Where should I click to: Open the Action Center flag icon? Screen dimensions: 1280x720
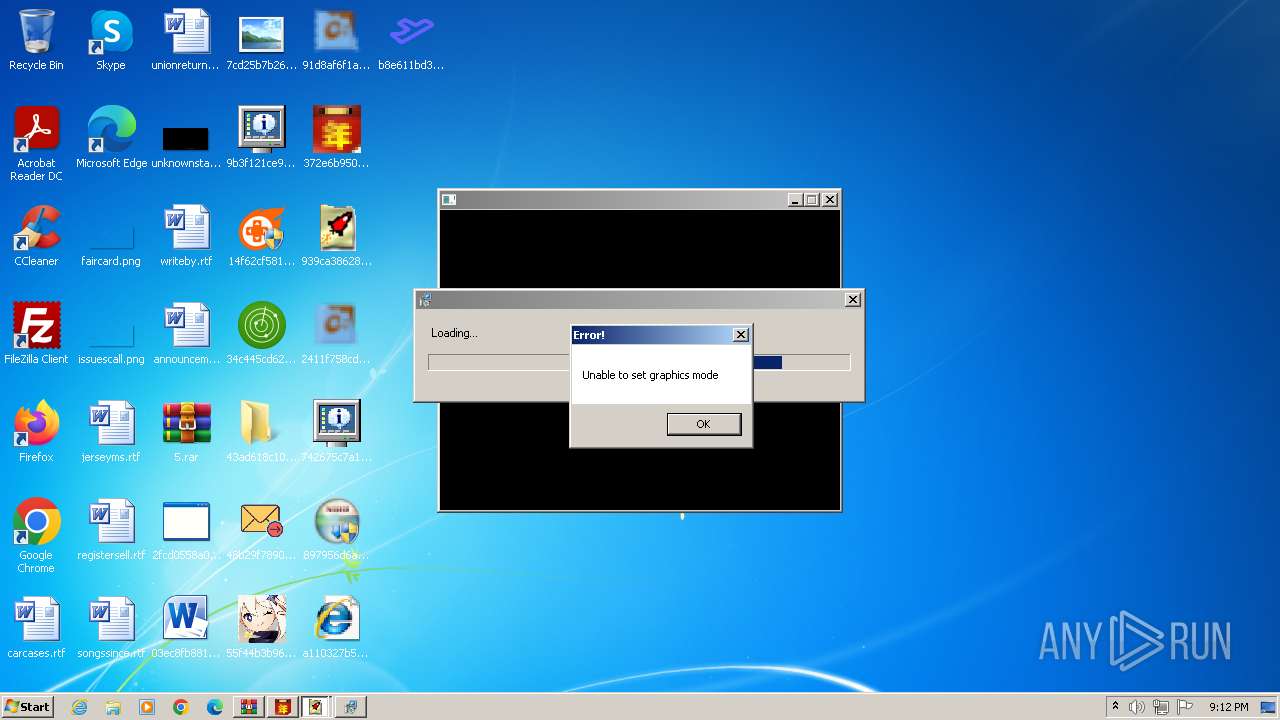[x=1185, y=707]
